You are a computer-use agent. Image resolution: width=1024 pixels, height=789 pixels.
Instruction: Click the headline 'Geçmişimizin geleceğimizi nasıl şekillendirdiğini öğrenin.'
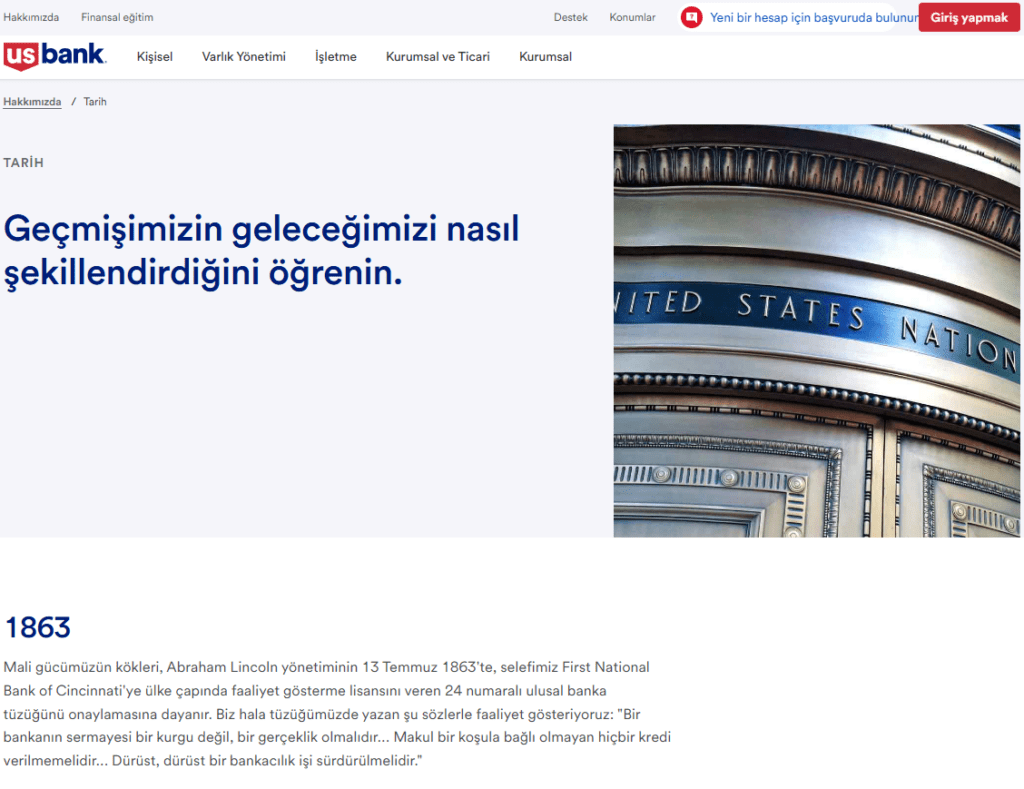coord(261,250)
